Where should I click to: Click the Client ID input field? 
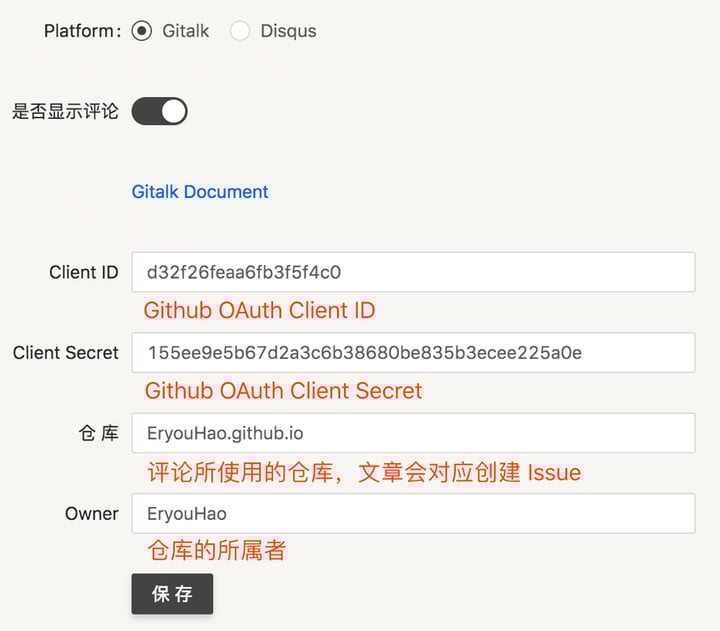tap(413, 272)
